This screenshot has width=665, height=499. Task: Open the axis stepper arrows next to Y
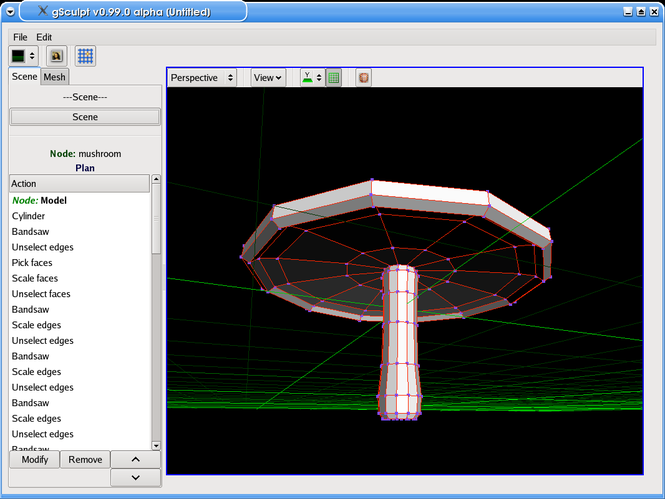[319, 78]
